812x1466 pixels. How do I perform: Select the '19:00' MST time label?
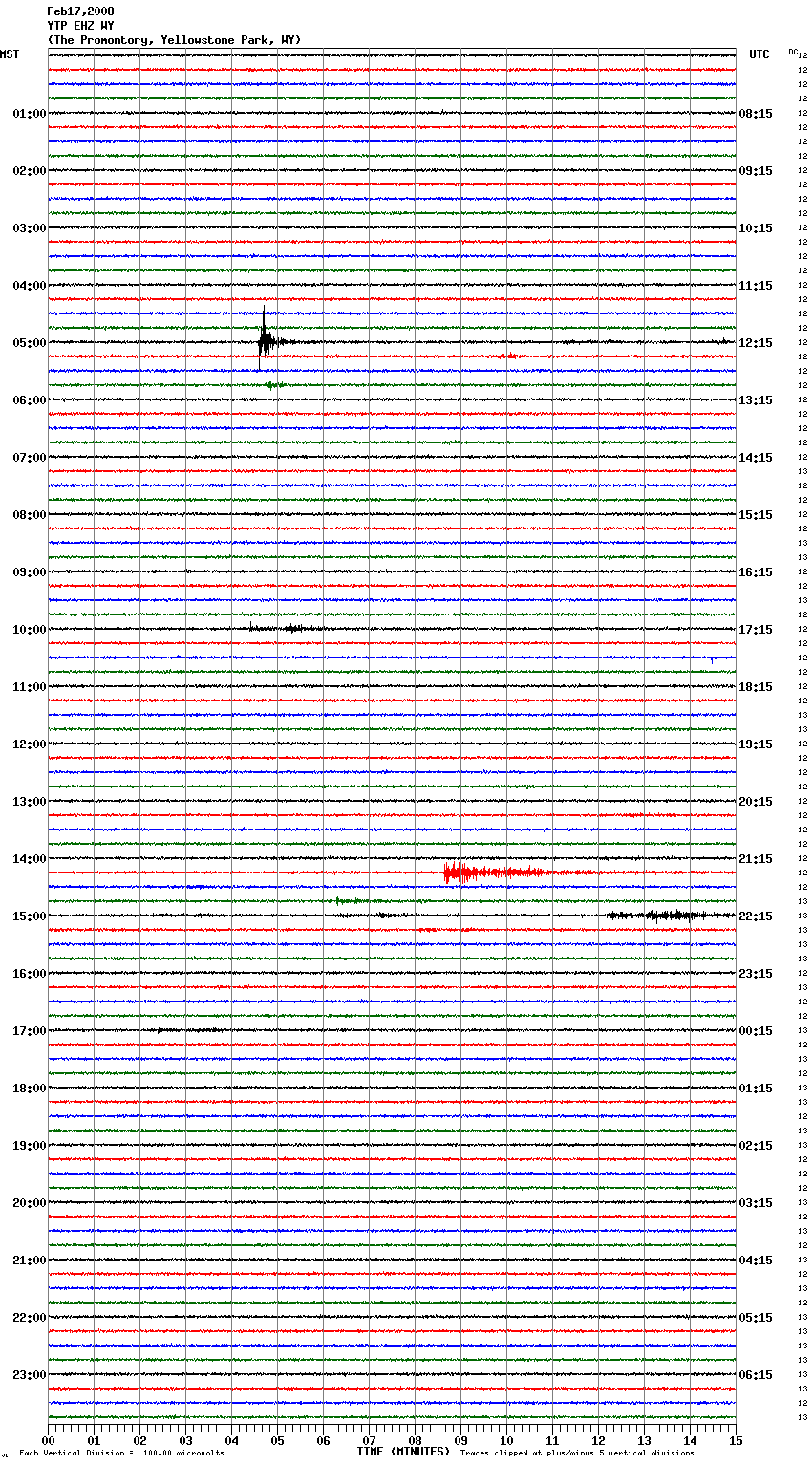(30, 1146)
